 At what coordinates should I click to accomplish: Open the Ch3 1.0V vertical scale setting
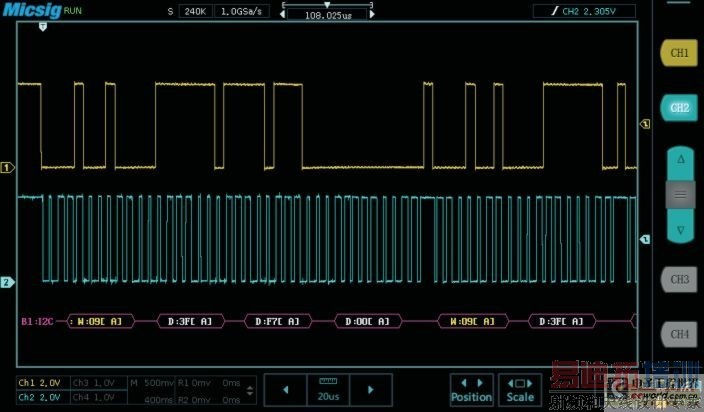(x=99, y=383)
